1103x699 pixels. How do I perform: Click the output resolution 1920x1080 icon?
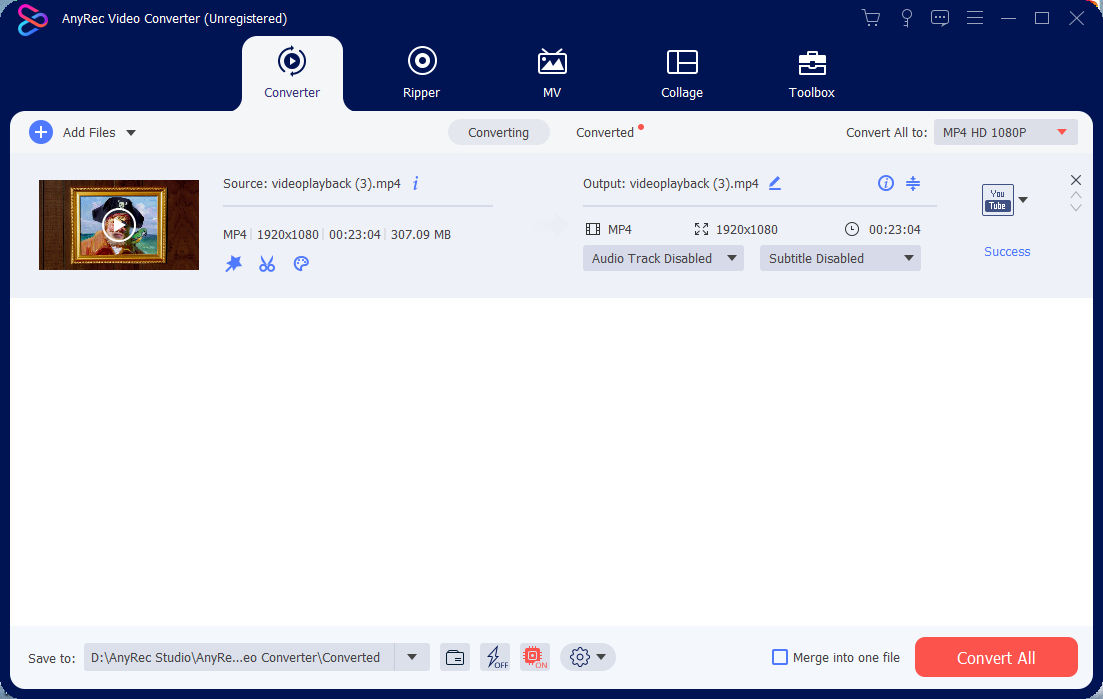pos(701,229)
